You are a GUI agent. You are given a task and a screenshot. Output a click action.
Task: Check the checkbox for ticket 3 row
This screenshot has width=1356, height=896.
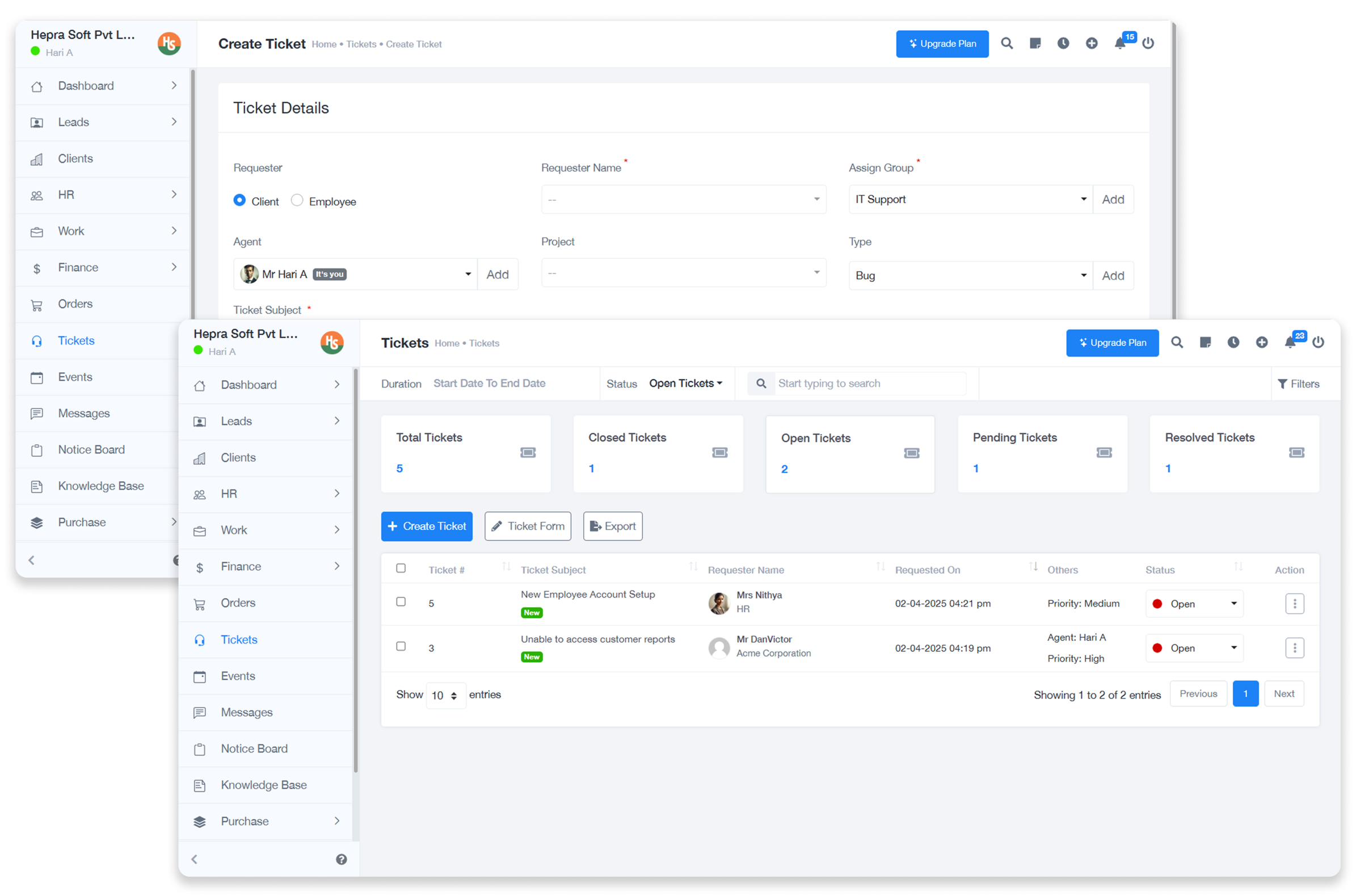click(x=401, y=646)
